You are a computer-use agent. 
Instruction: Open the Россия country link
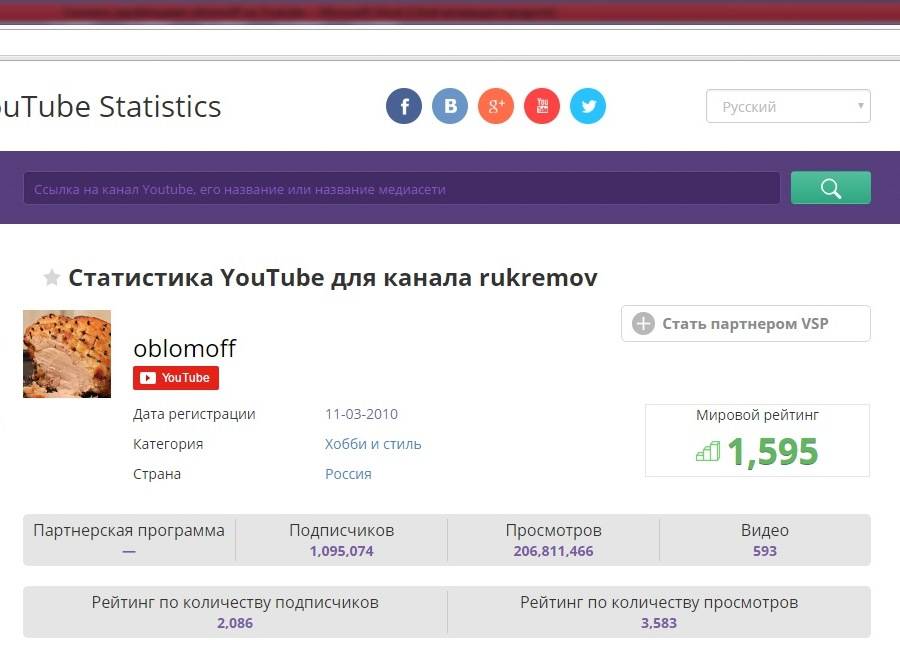pyautogui.click(x=348, y=474)
